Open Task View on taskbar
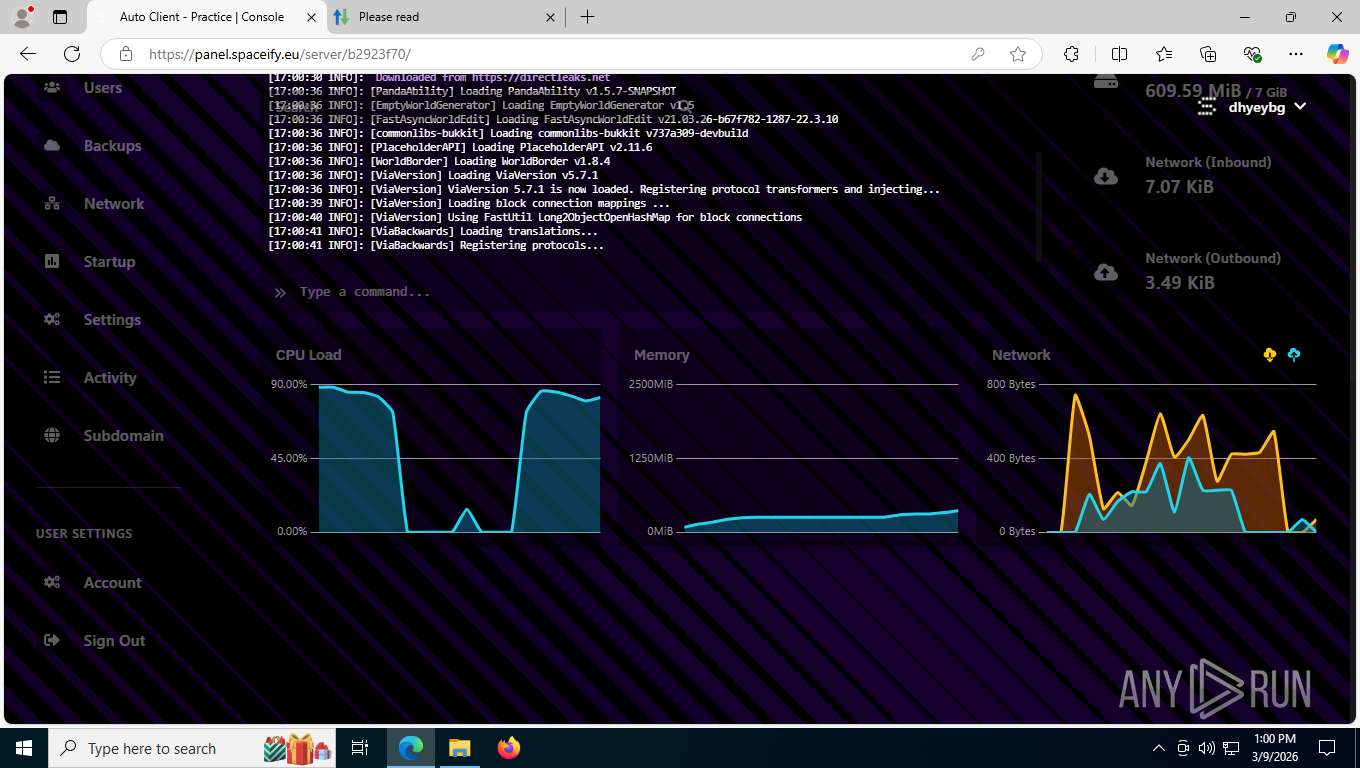 [x=360, y=748]
